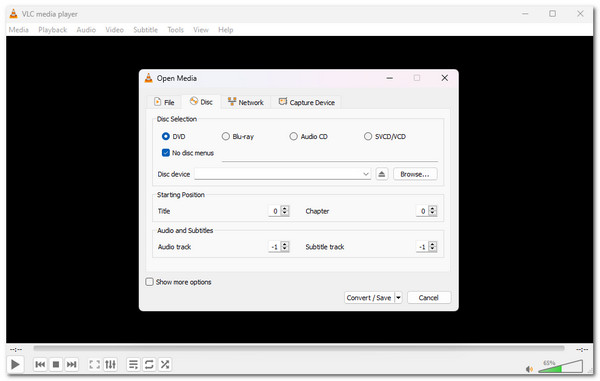Click elapsed time label left of seek bar
The image size is (600, 381).
16,349
